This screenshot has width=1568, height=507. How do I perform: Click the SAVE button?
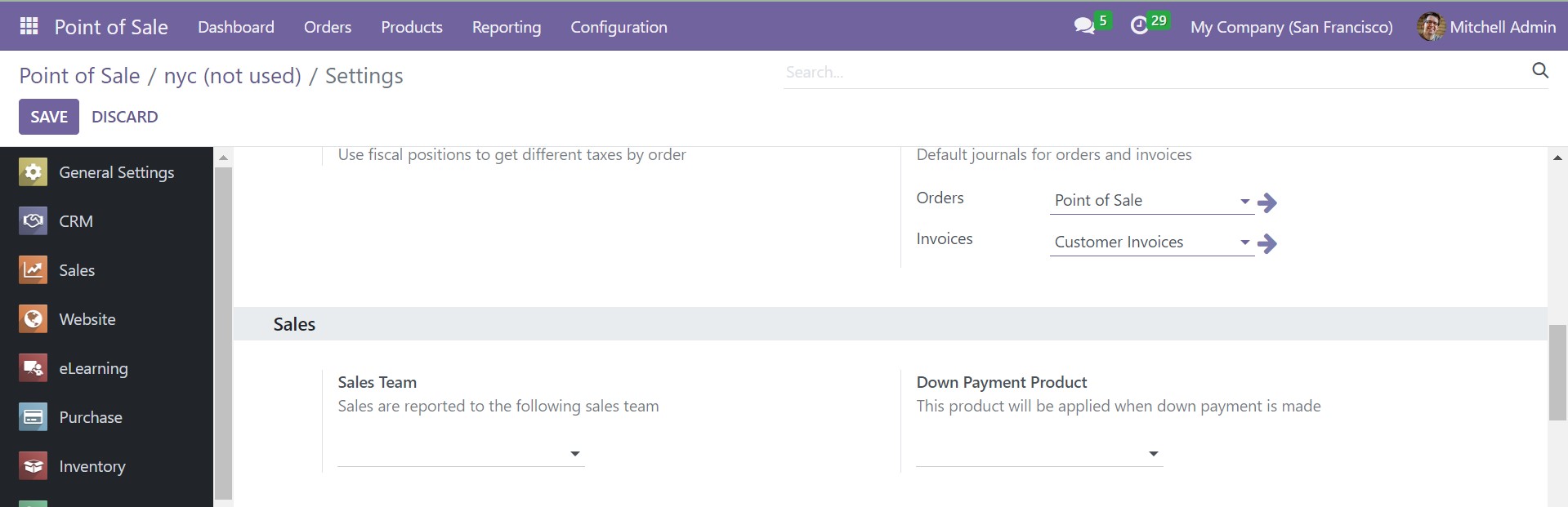pyautogui.click(x=49, y=117)
